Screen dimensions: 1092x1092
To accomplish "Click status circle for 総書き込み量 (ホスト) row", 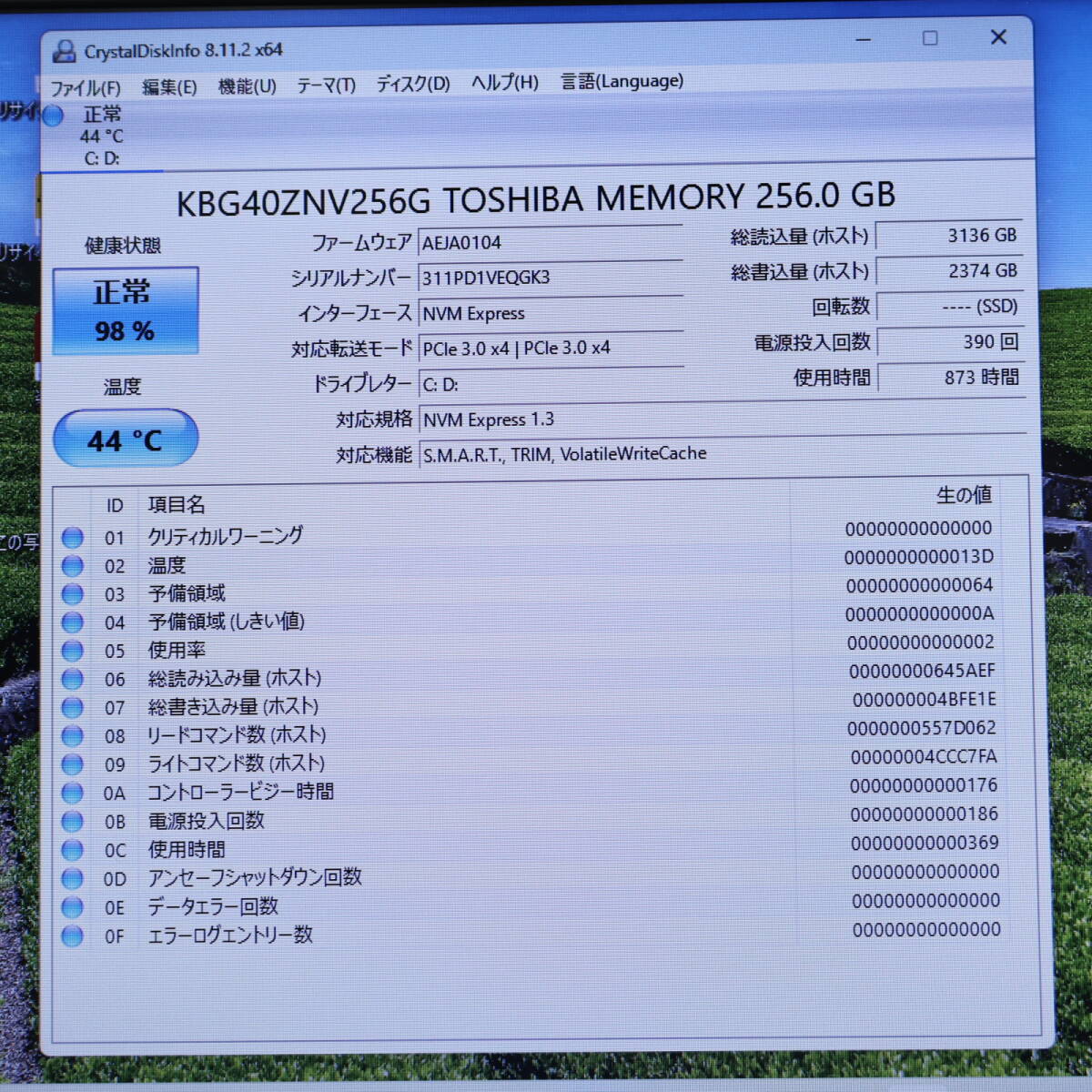I will (x=73, y=707).
